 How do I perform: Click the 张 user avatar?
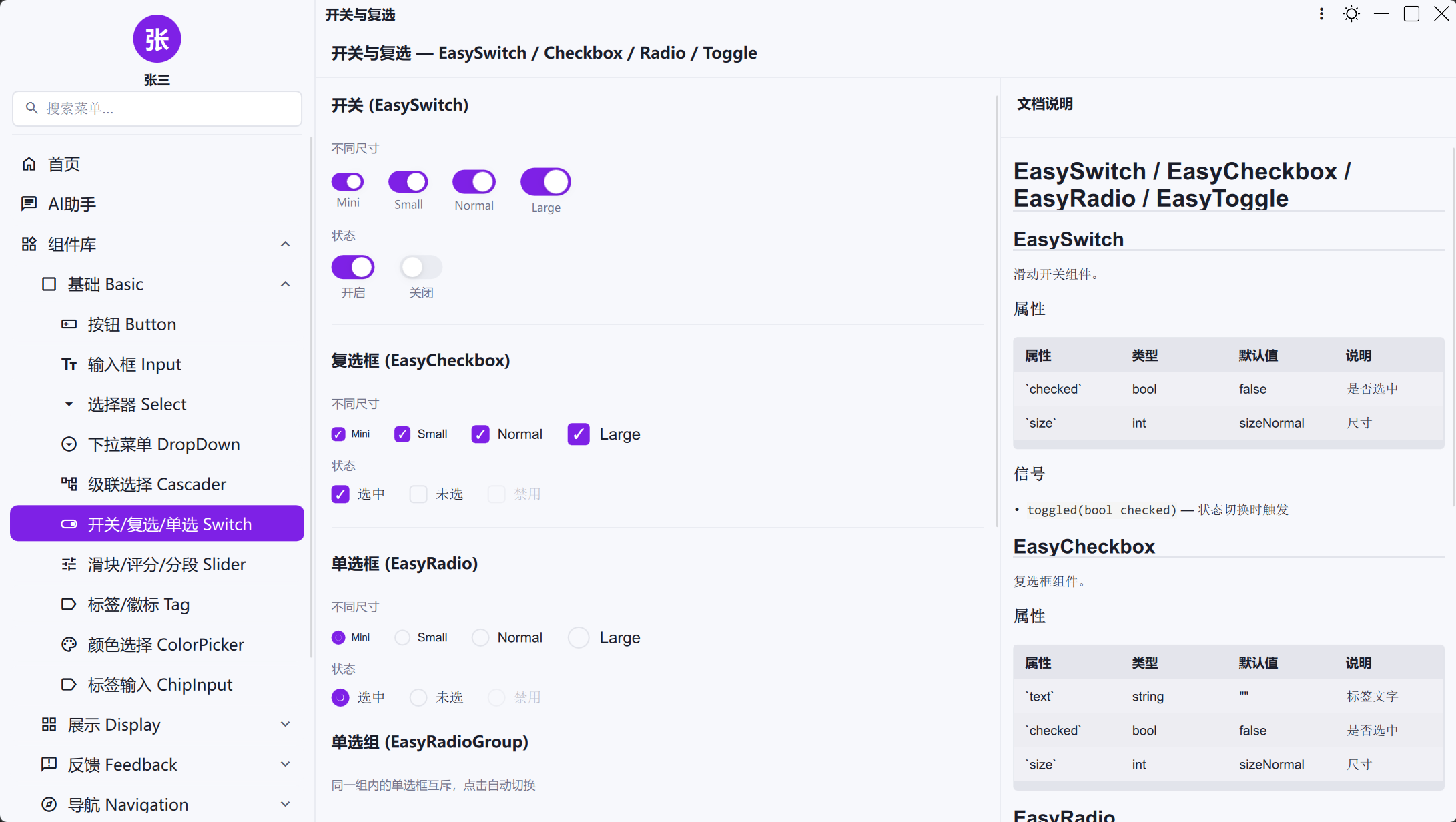(x=157, y=39)
